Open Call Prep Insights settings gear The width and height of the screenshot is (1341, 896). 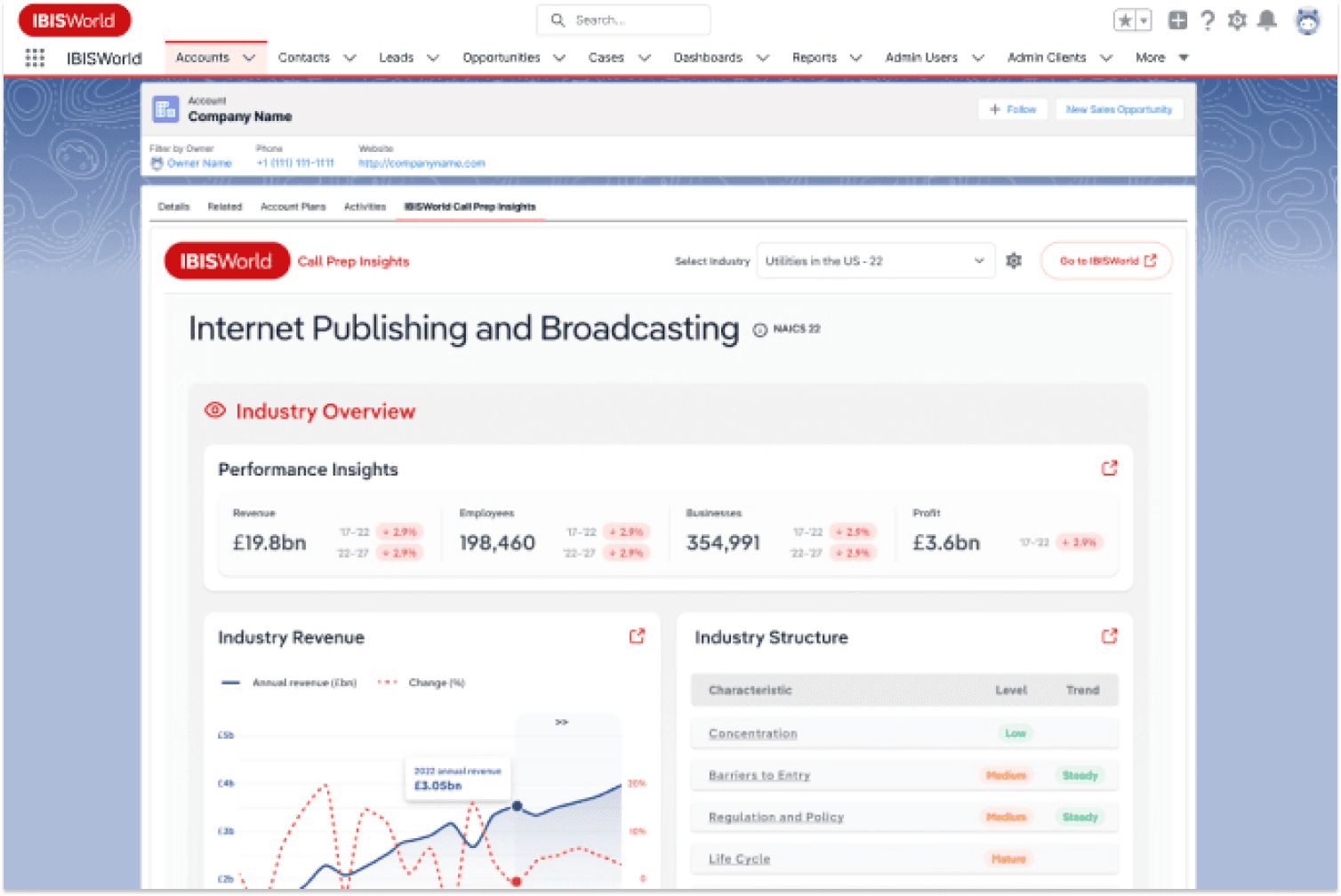[x=1014, y=261]
